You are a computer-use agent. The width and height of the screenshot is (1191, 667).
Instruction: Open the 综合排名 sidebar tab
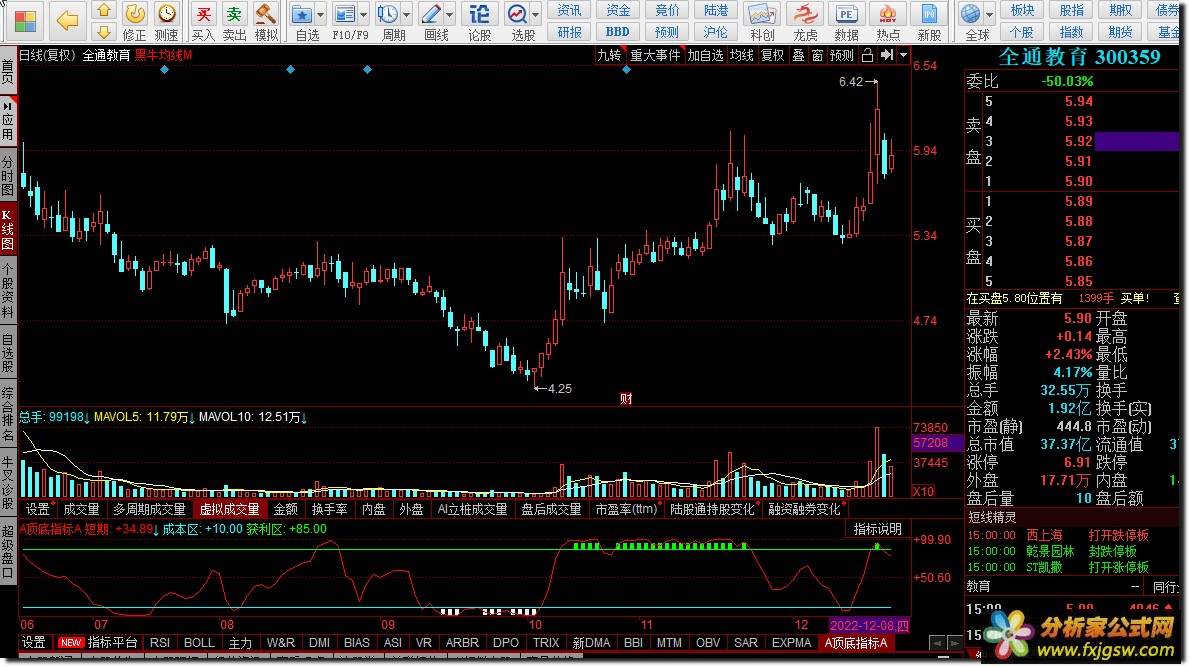click(x=8, y=415)
